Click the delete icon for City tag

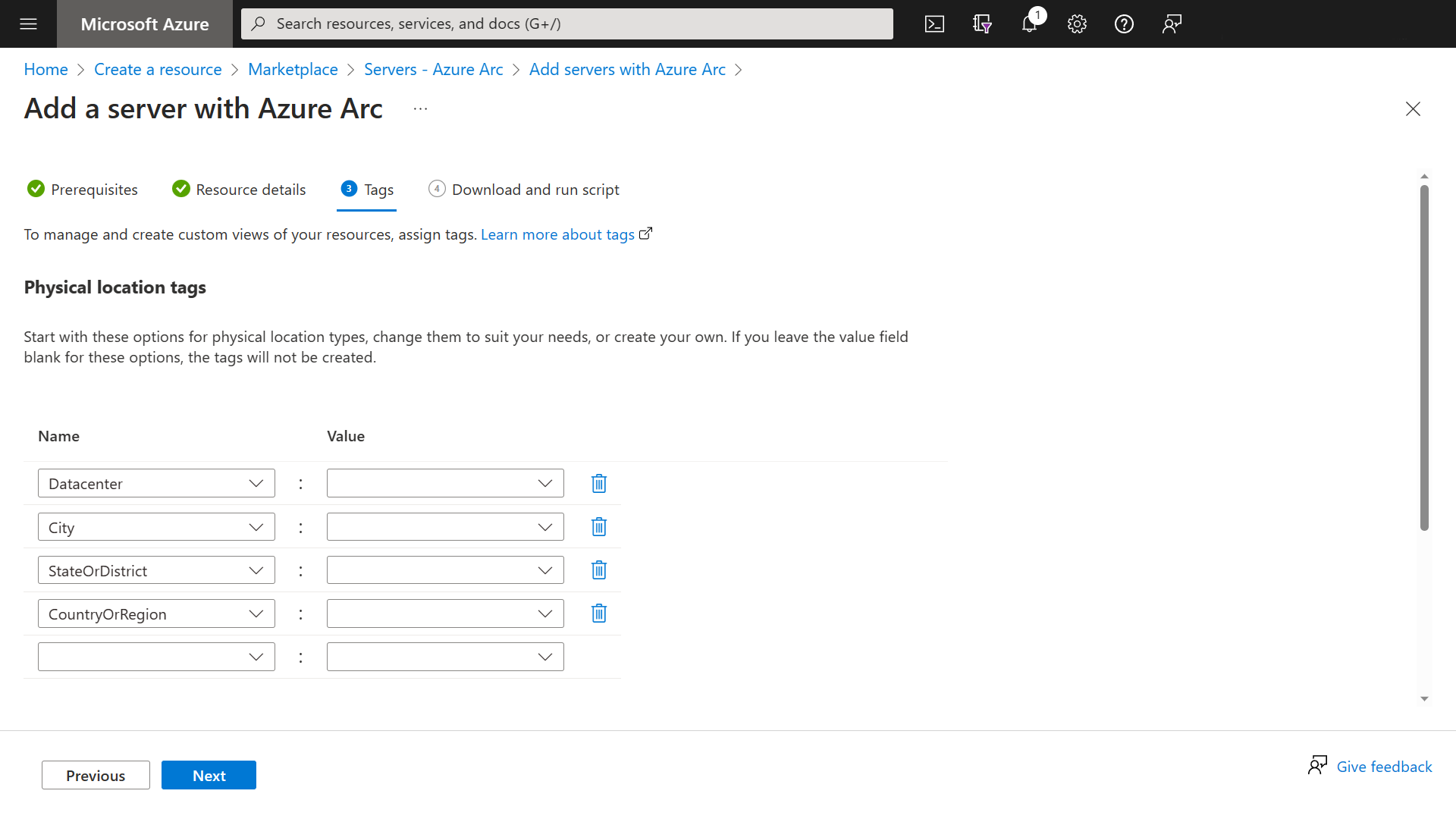click(x=598, y=527)
